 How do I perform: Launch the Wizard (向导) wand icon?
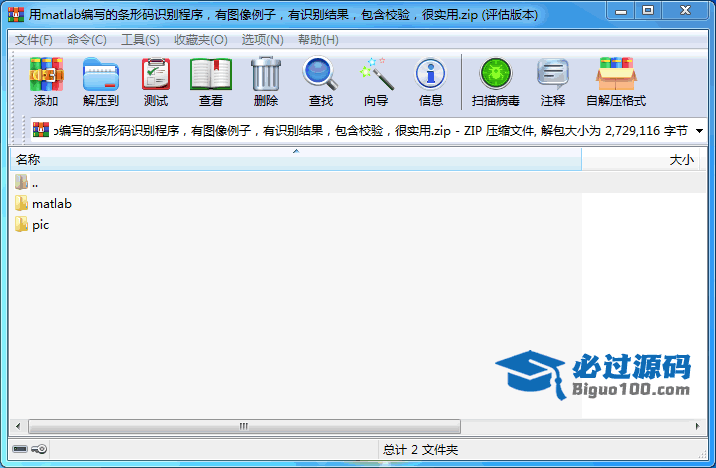tap(376, 73)
